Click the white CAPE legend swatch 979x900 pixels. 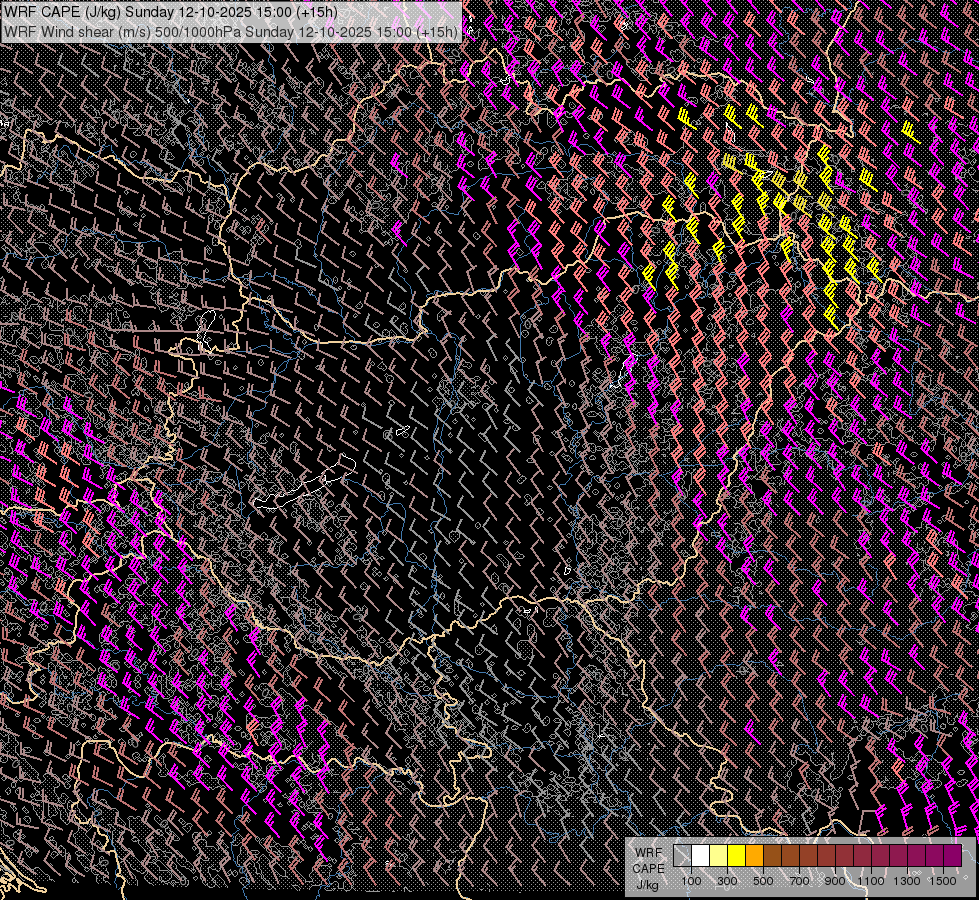[700, 856]
